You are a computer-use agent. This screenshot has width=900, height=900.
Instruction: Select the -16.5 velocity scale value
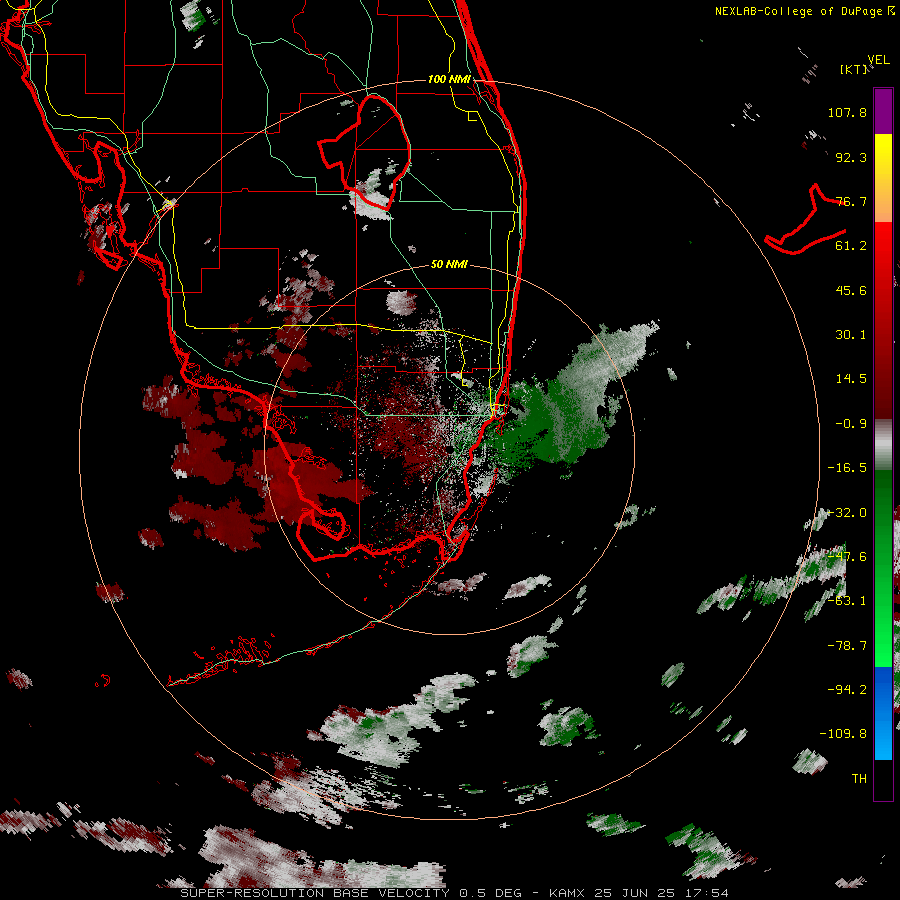coord(847,468)
